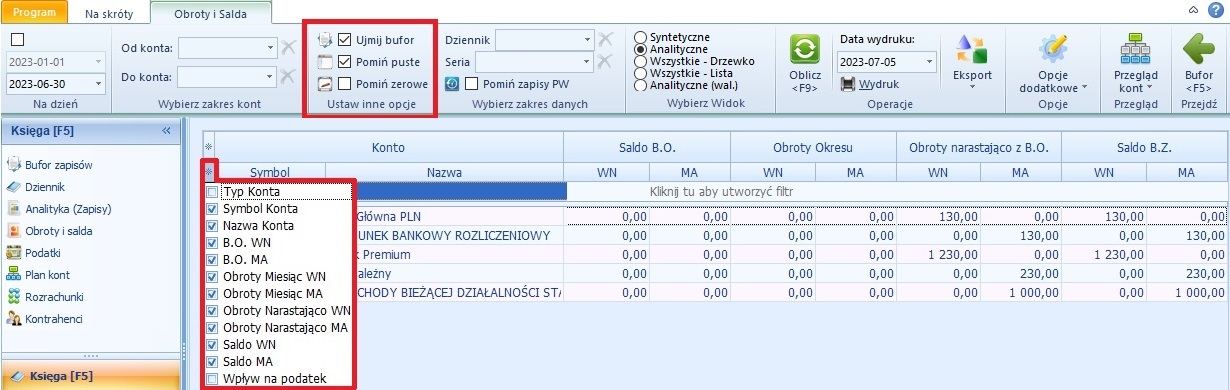Click the Rozrachunki link in sidebar
Screen dimensions: 1230x390
coord(55,296)
